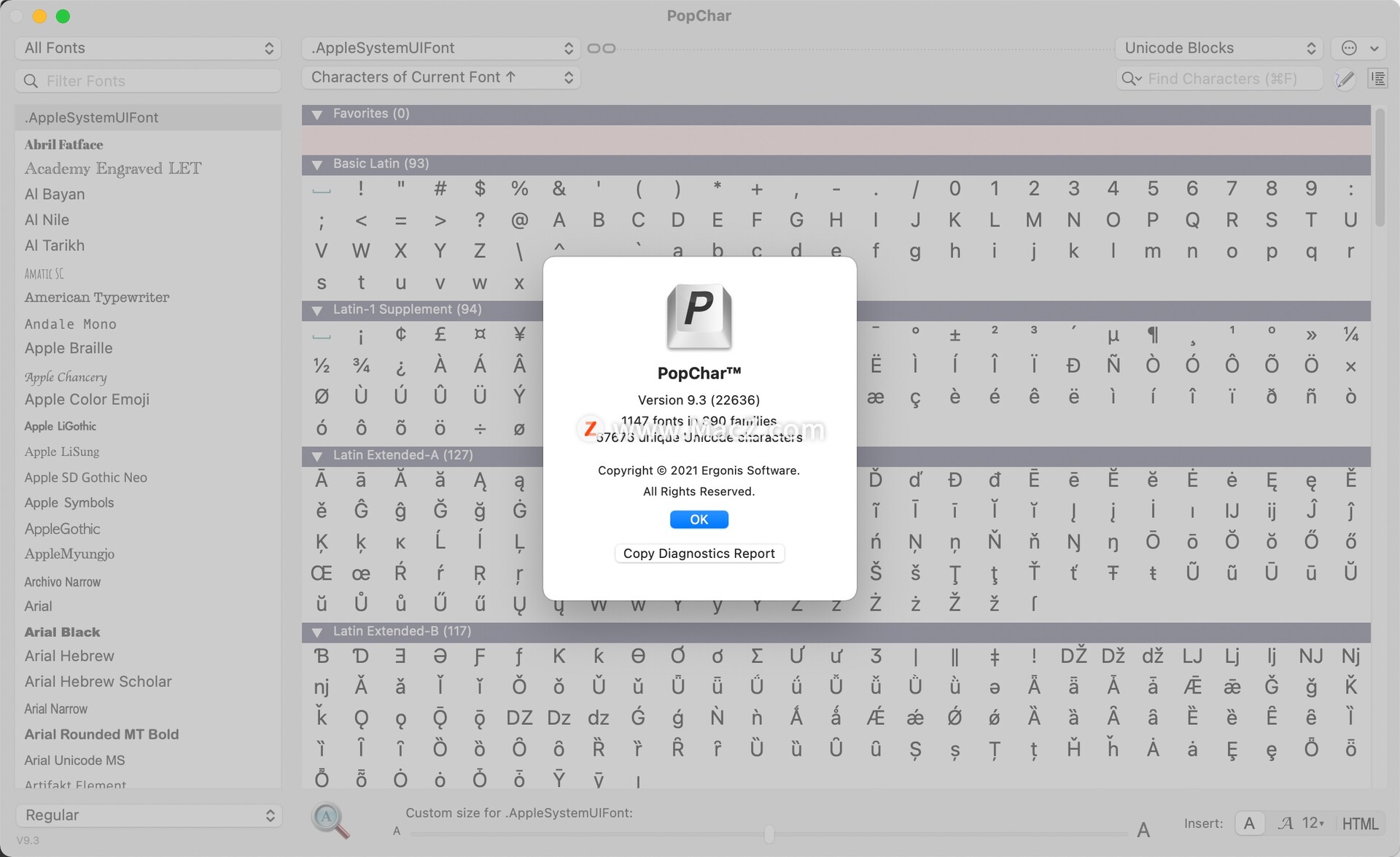Click the Œ ligature character

(322, 573)
